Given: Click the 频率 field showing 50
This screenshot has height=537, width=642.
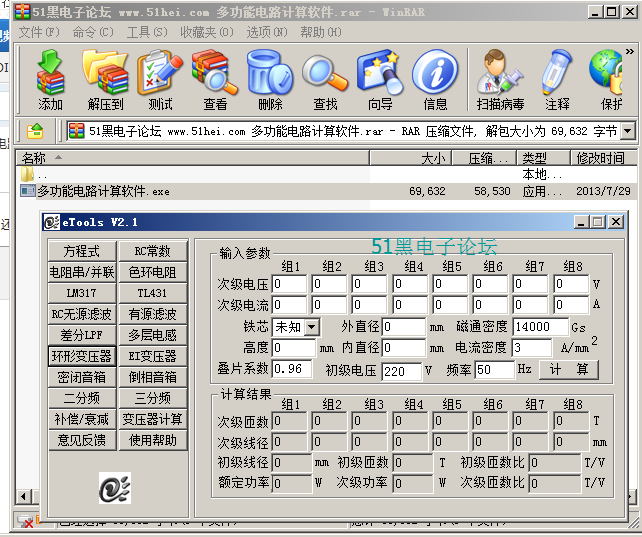Looking at the screenshot, I should (x=495, y=370).
